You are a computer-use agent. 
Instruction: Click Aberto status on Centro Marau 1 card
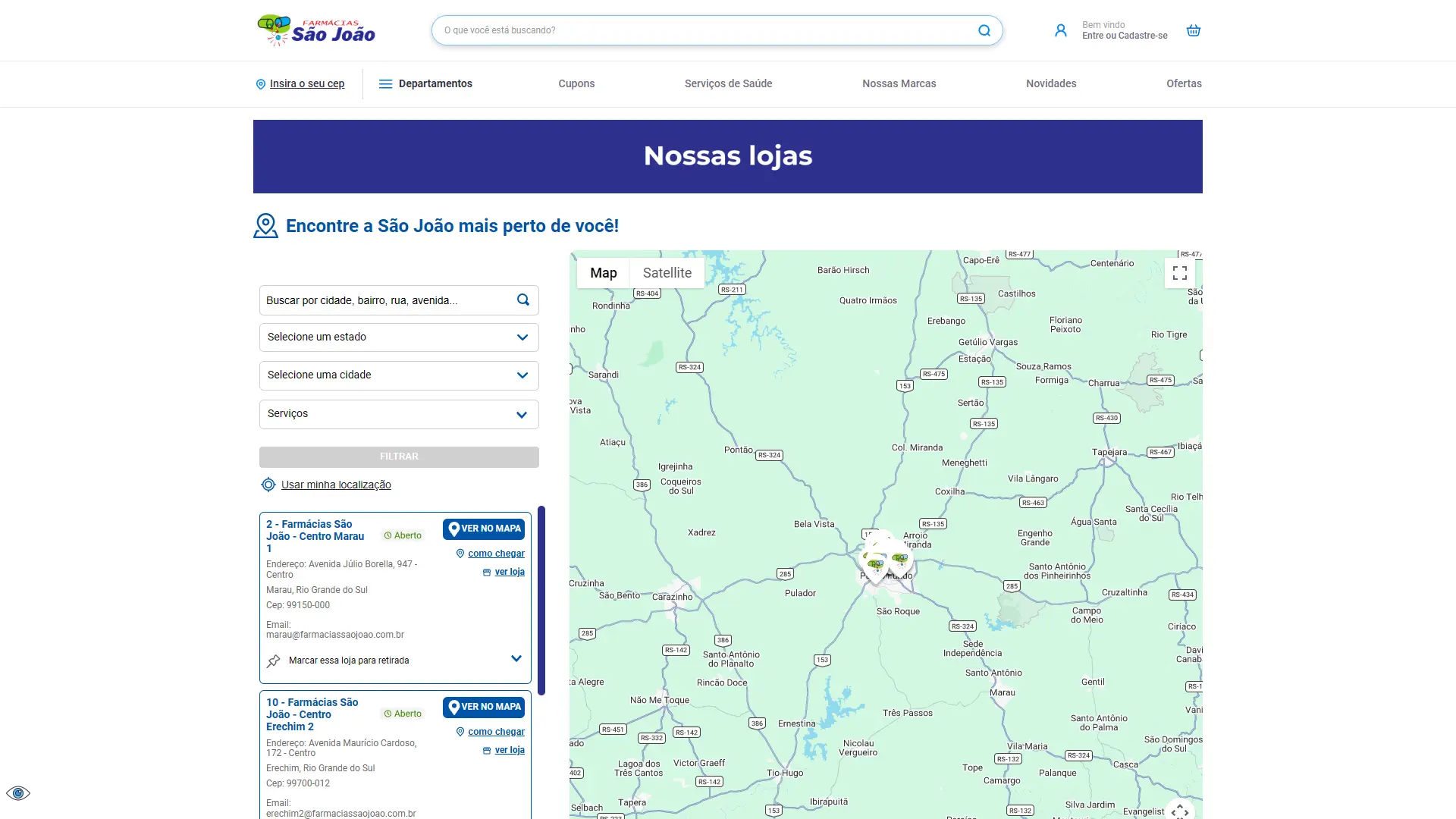click(403, 535)
